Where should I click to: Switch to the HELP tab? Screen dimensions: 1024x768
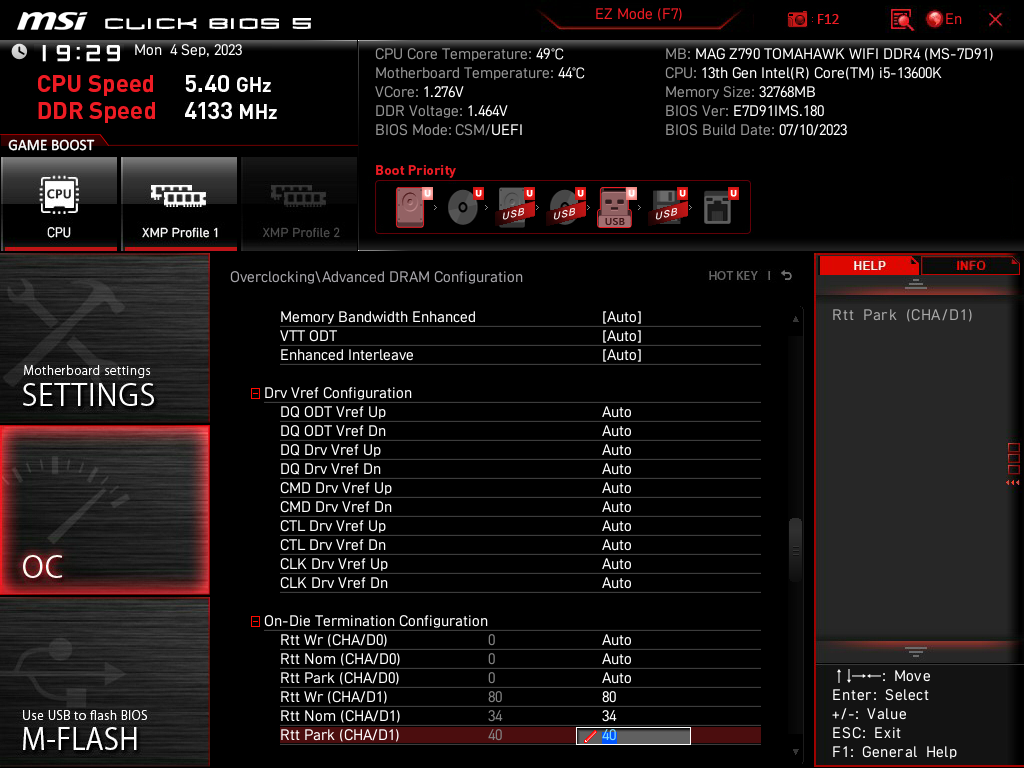869,265
